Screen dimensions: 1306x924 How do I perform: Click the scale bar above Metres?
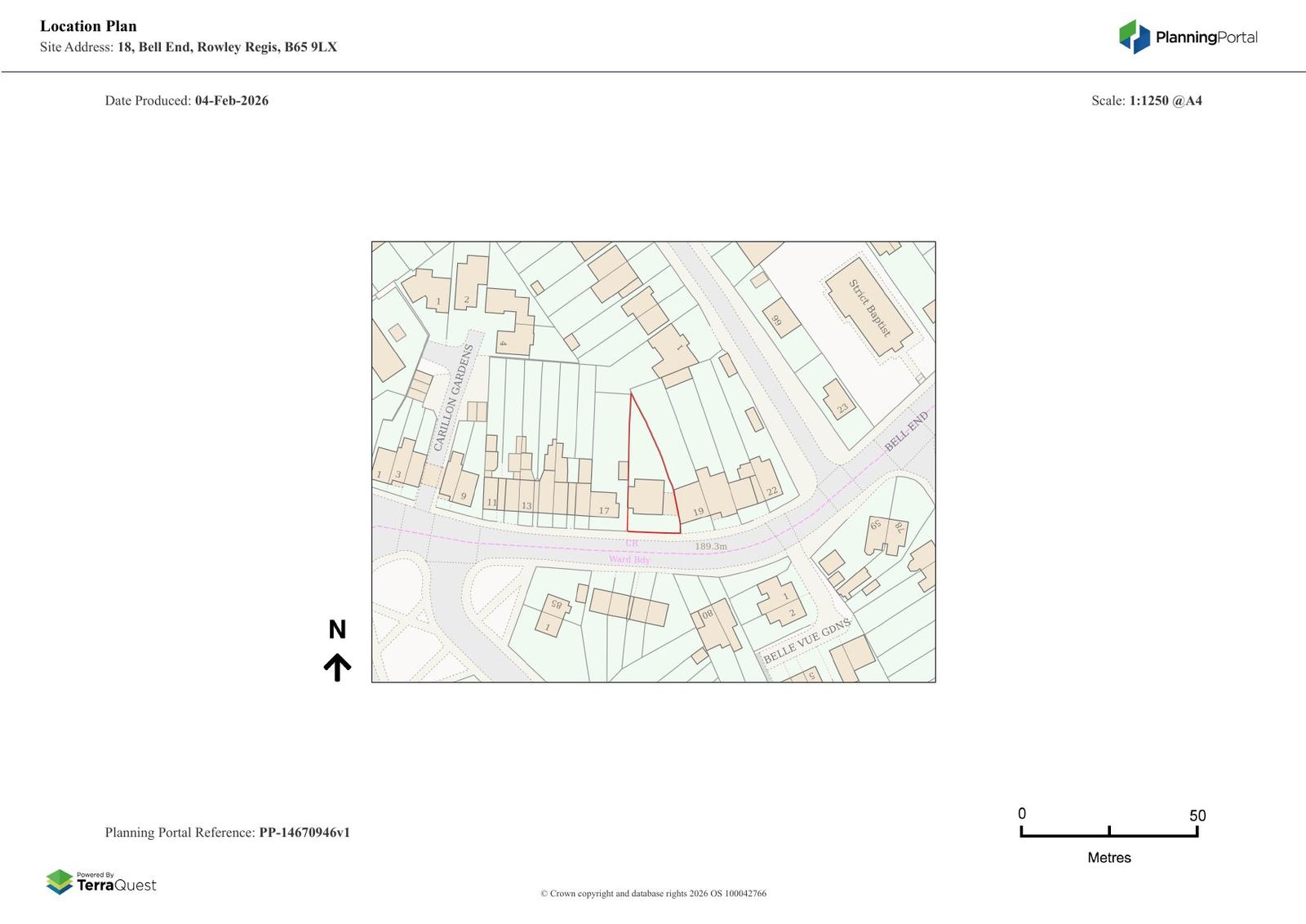(x=1108, y=833)
